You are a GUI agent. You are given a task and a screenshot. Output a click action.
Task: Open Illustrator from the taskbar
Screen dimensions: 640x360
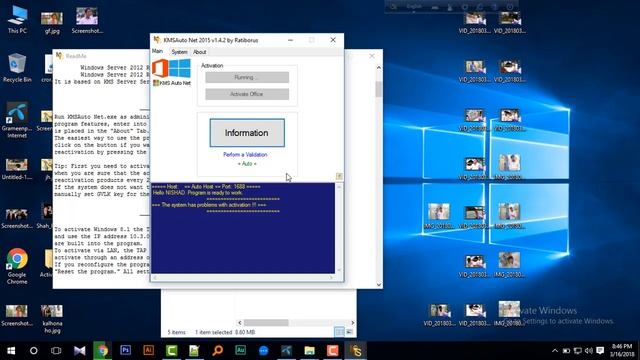[149, 350]
